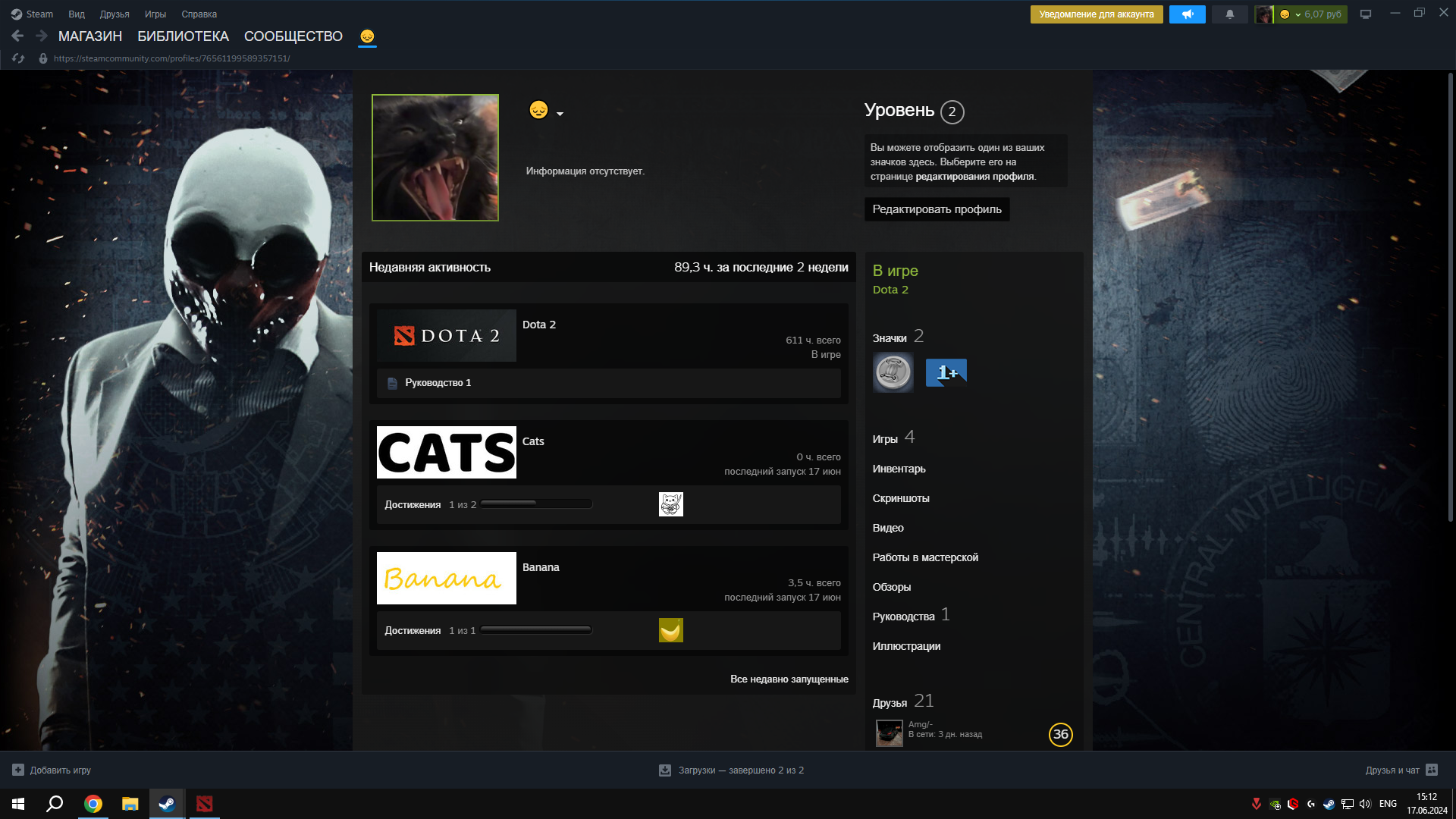
Task: Open the Обзоры link
Action: coord(892,587)
